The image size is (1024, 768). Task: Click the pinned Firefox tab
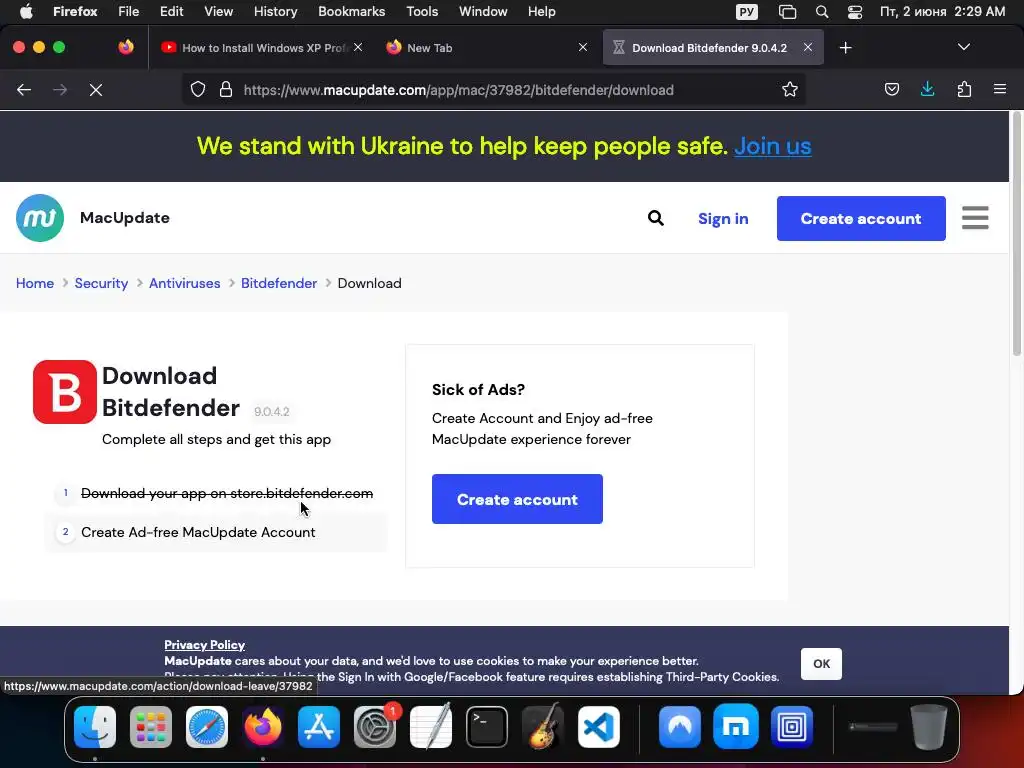[x=126, y=47]
